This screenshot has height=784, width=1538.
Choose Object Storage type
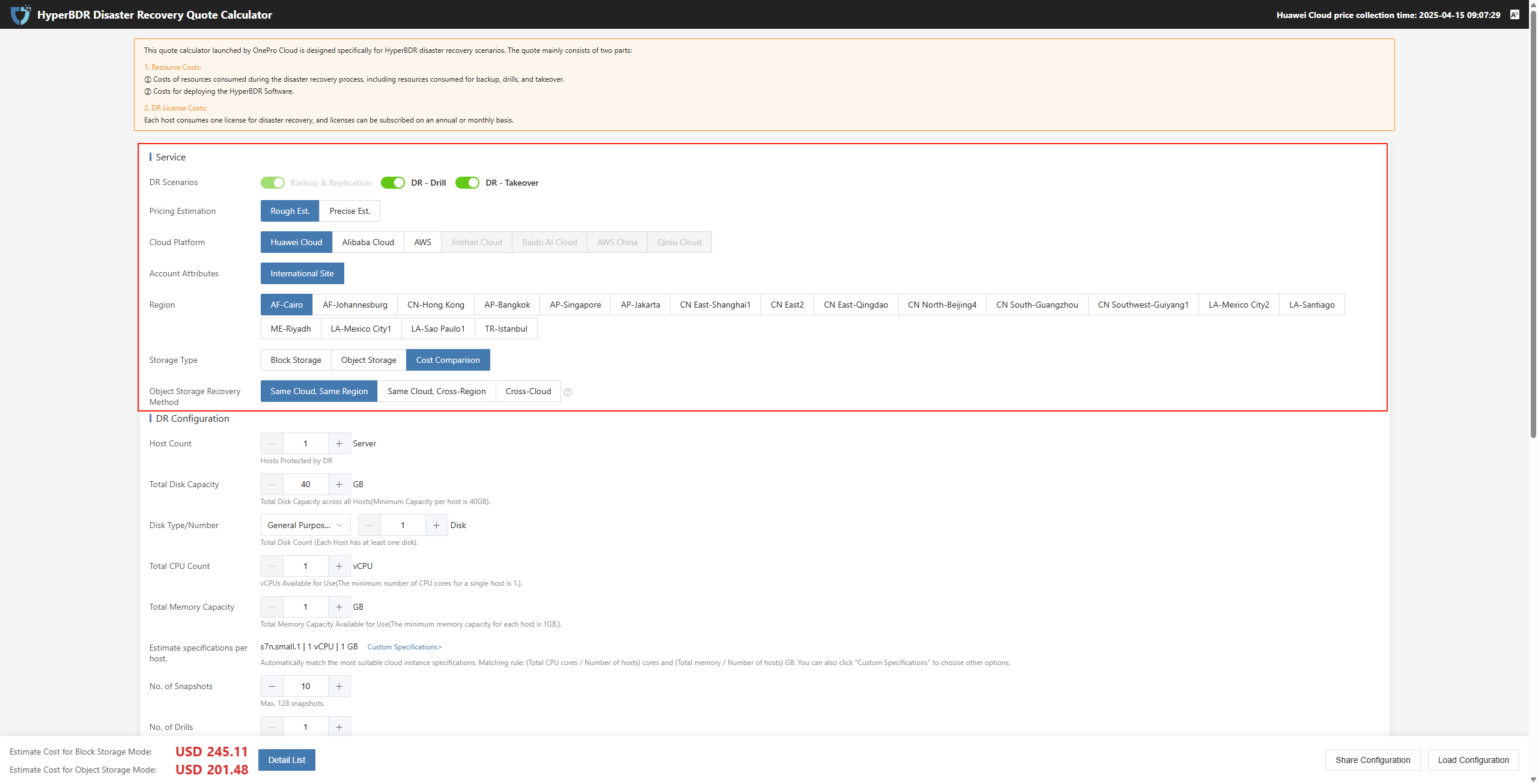pos(369,360)
